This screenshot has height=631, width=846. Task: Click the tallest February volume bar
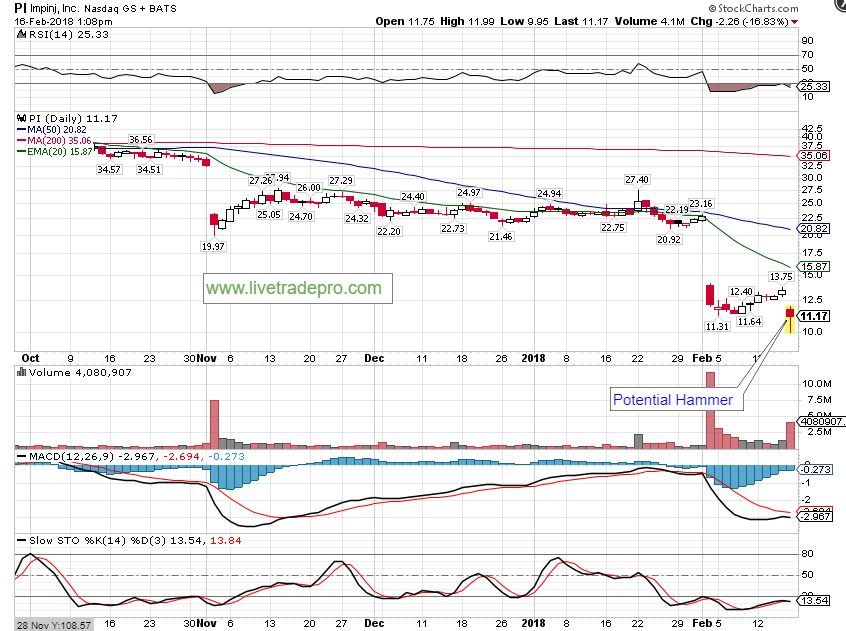(x=711, y=410)
